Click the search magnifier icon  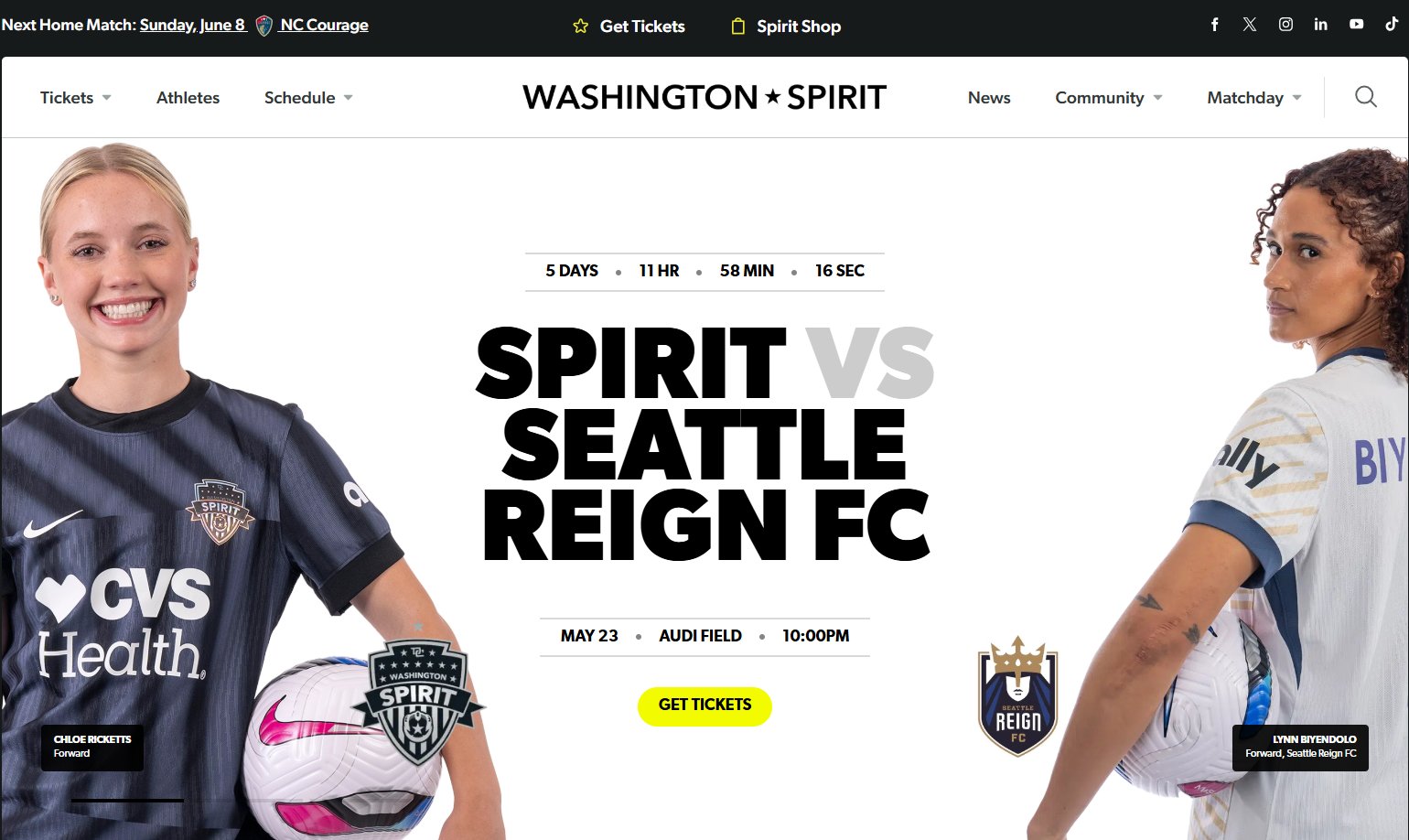coord(1366,97)
